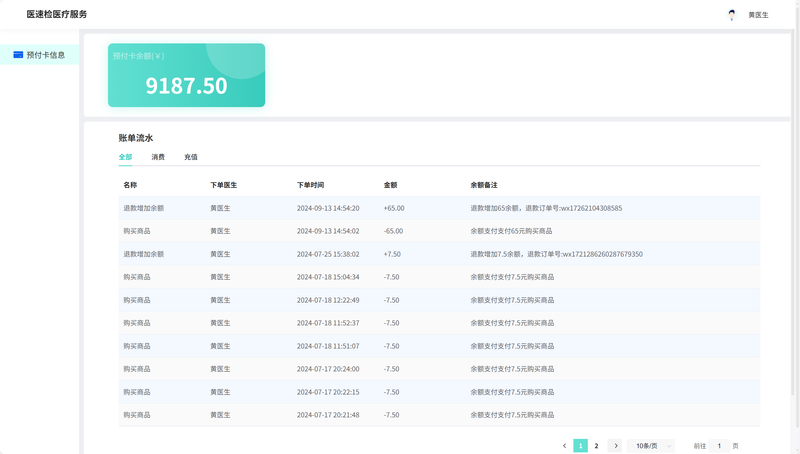Switch to the 消费 tab
This screenshot has width=800, height=454.
point(158,157)
